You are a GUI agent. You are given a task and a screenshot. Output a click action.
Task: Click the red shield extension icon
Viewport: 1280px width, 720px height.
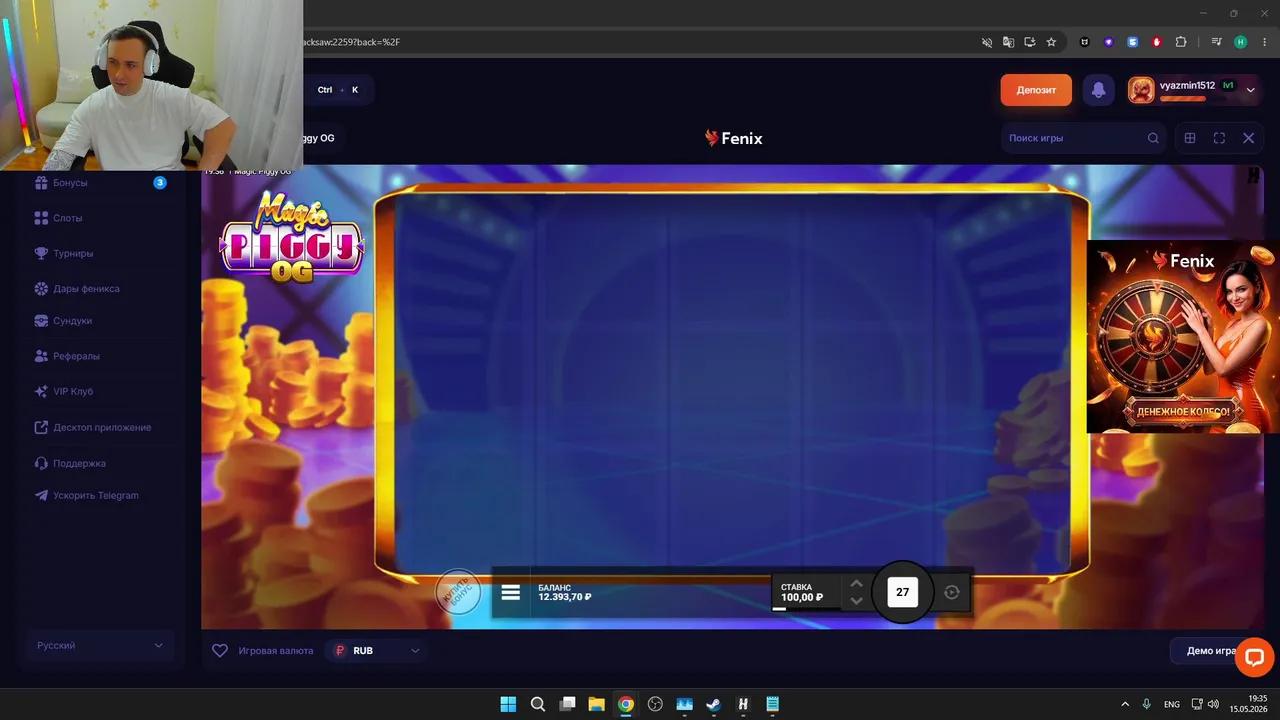pos(1157,42)
